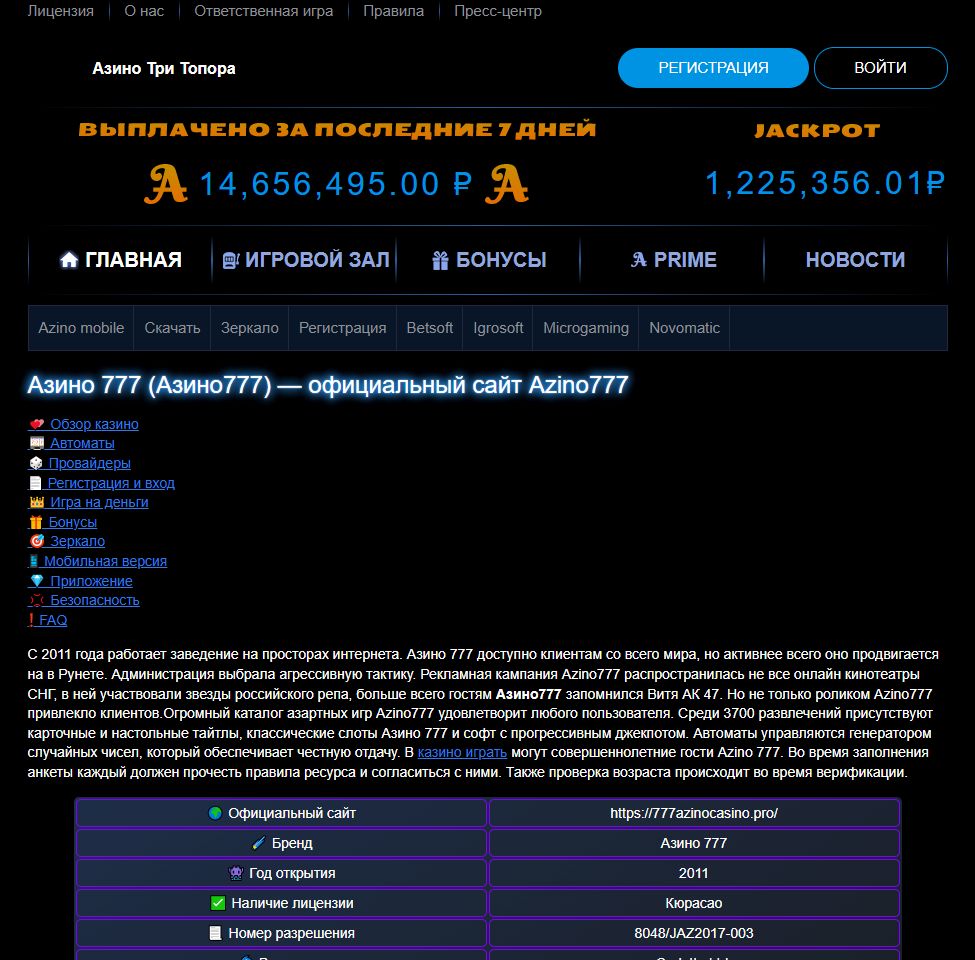
Task: Open the Betsoft provider tab
Action: [429, 327]
